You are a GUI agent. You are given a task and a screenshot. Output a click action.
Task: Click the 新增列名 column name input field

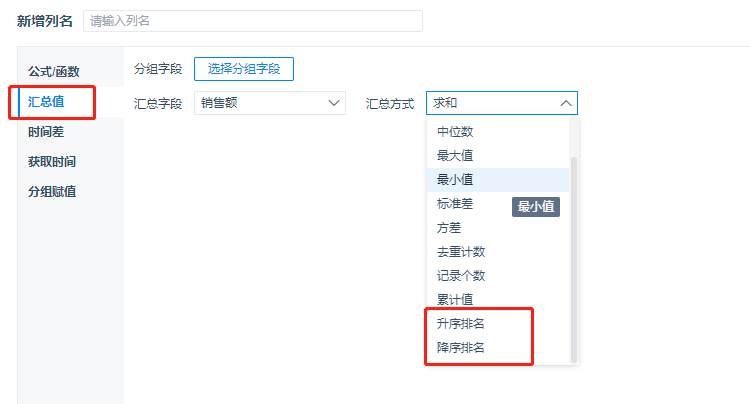tap(253, 21)
